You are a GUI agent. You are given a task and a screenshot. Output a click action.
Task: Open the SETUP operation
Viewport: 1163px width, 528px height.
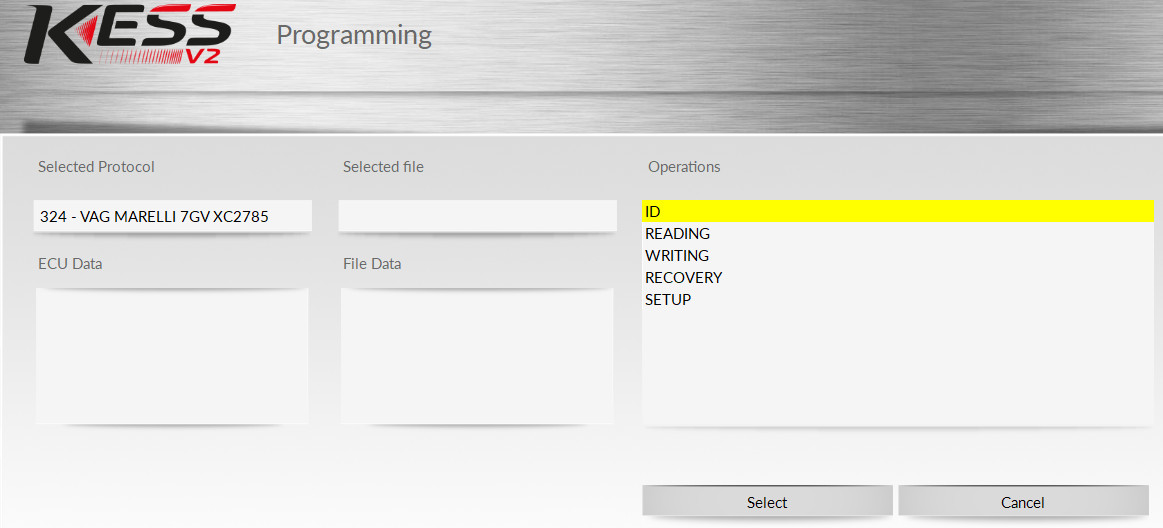coord(668,299)
